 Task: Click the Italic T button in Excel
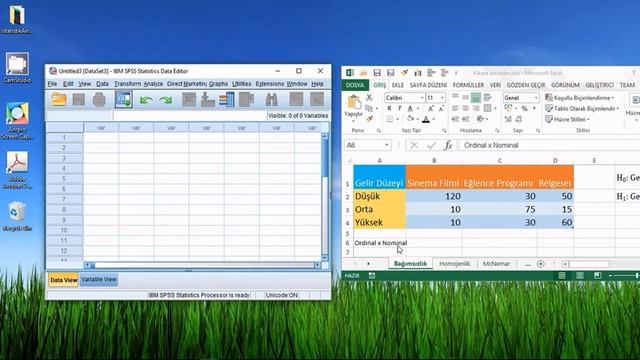click(x=400, y=108)
